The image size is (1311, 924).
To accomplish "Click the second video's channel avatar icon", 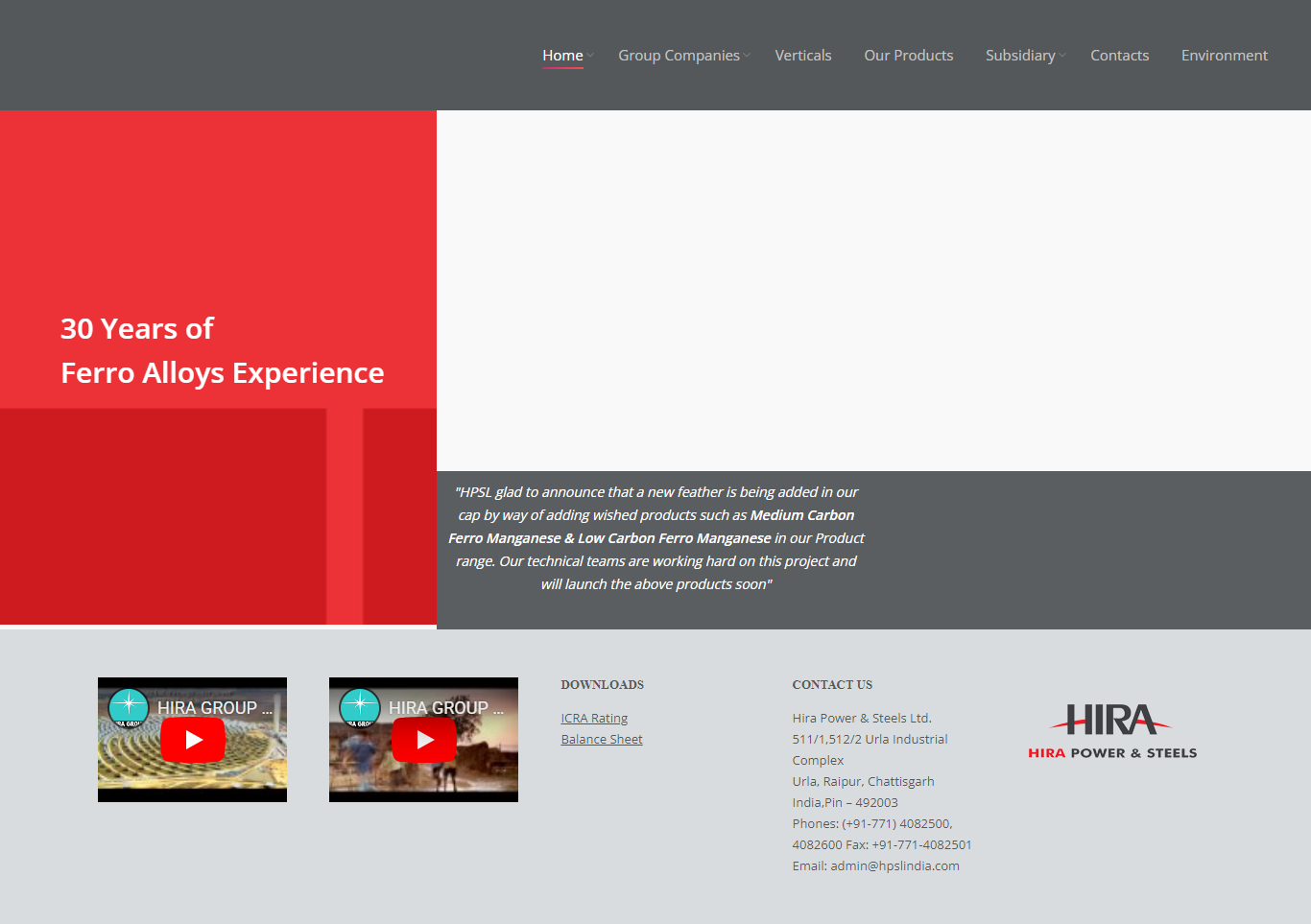I will pyautogui.click(x=360, y=708).
